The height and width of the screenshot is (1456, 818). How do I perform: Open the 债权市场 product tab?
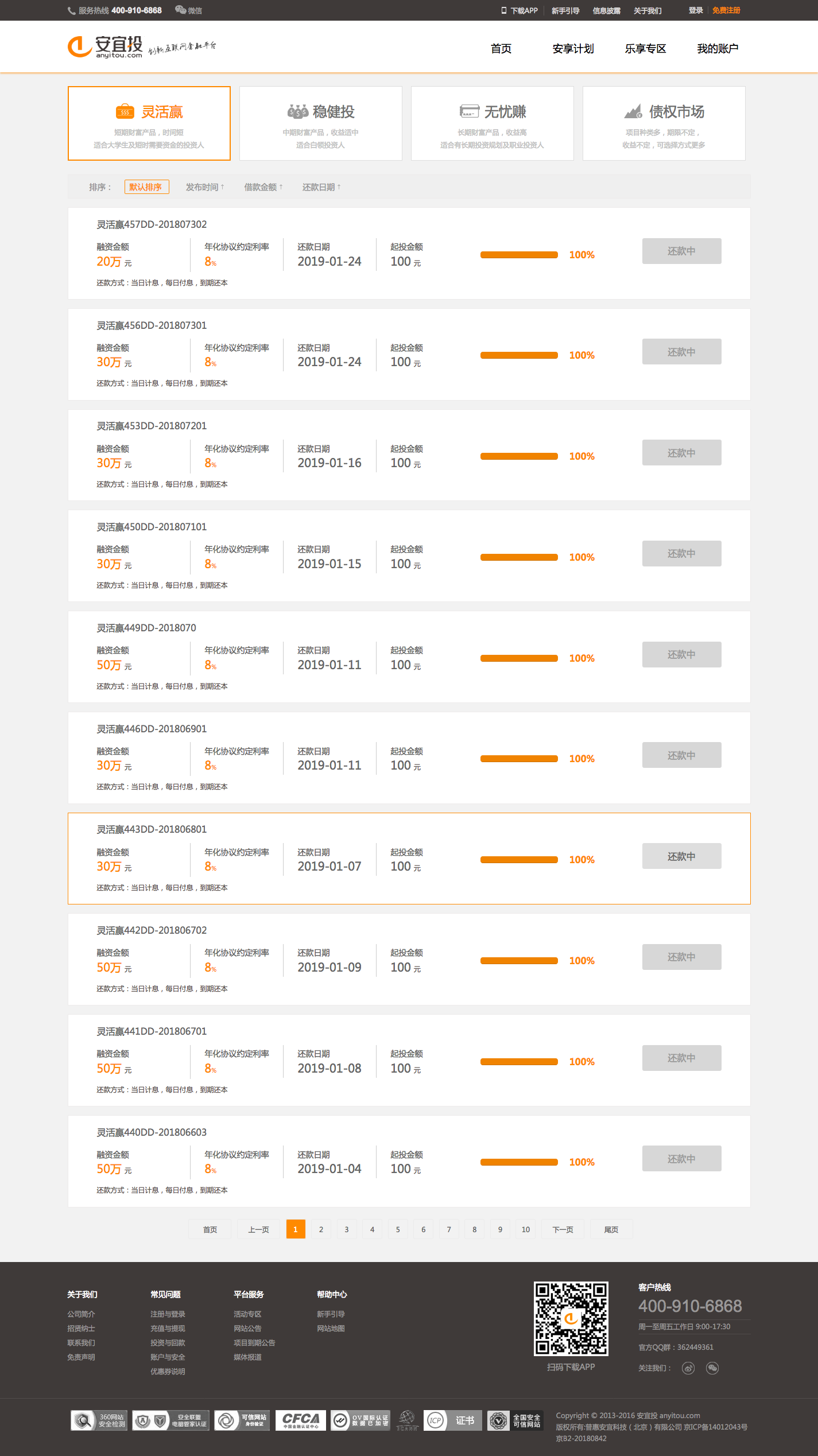tap(664, 123)
